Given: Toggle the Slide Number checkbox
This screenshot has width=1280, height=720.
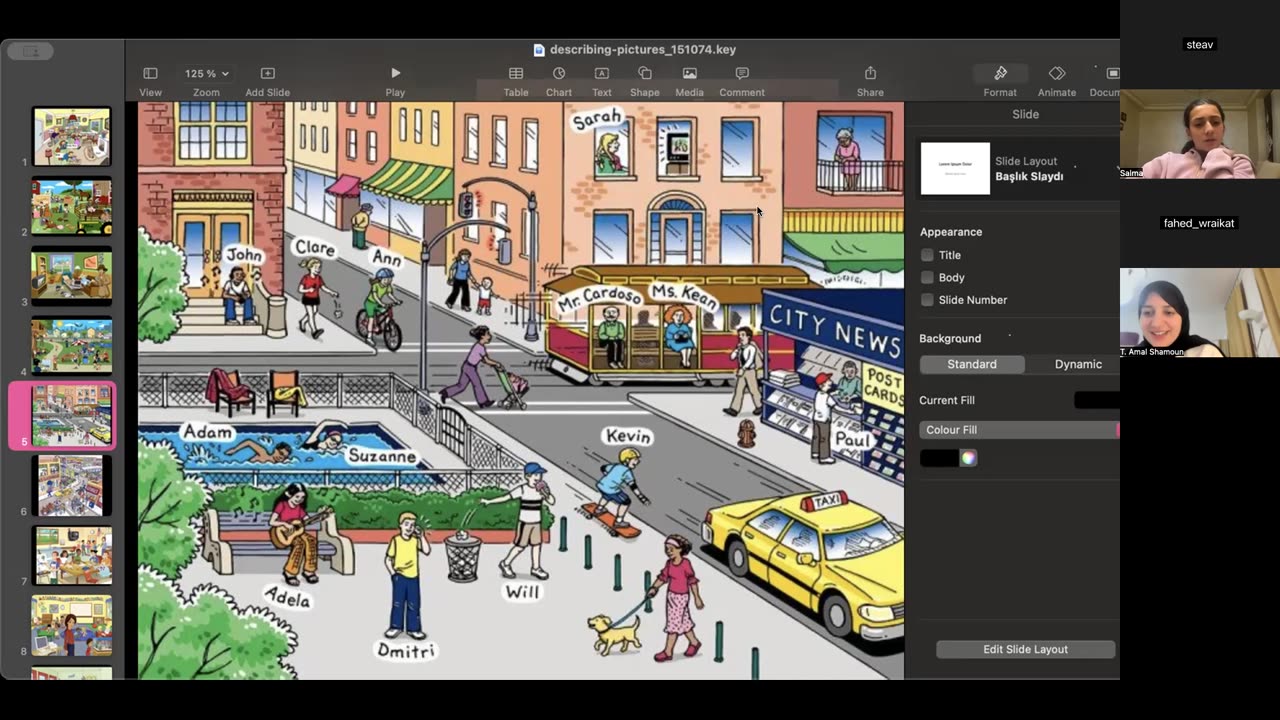Looking at the screenshot, I should [927, 300].
